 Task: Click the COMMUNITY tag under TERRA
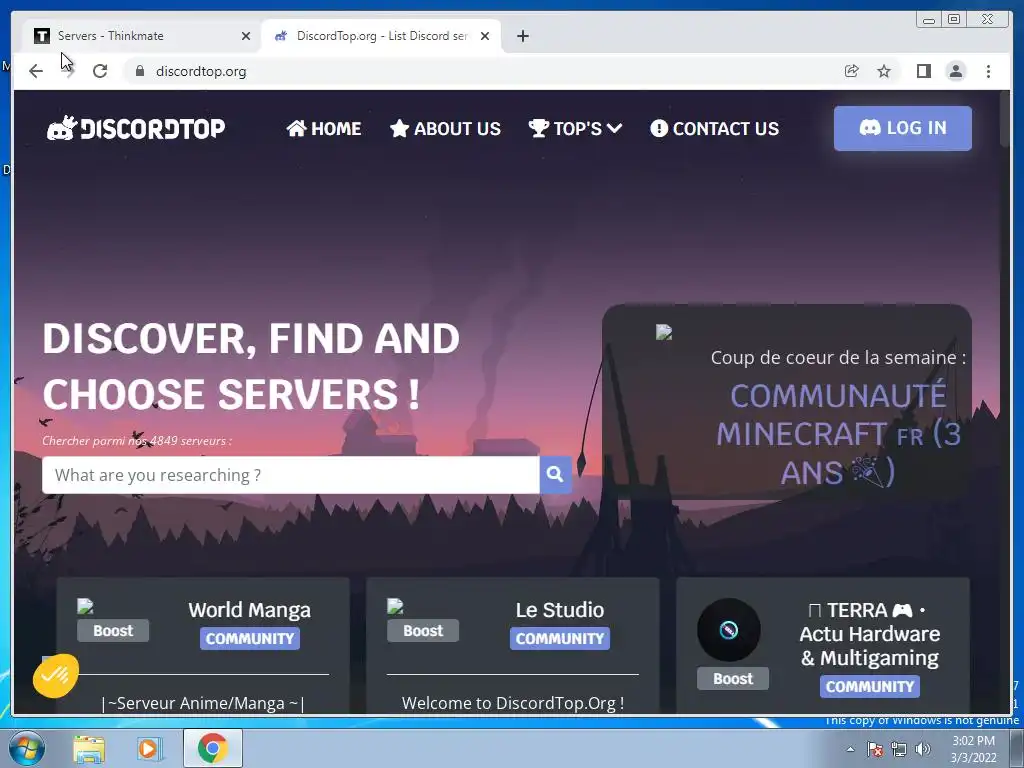pyautogui.click(x=870, y=686)
